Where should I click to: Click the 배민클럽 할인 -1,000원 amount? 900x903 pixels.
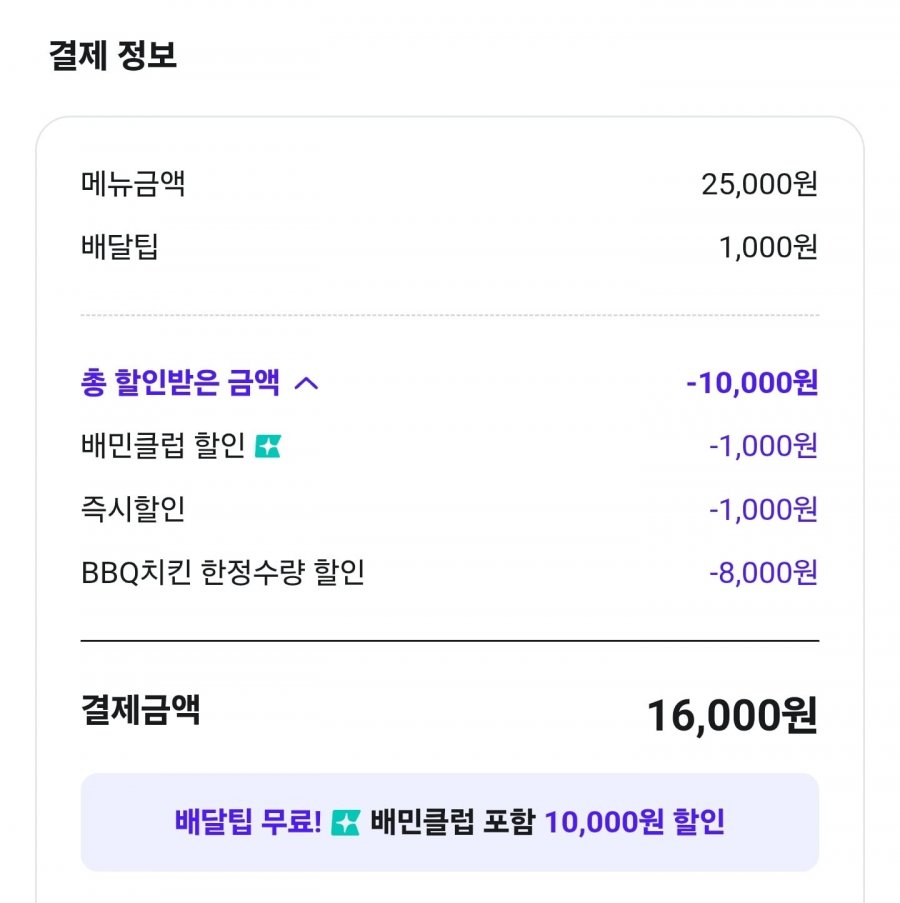click(763, 446)
